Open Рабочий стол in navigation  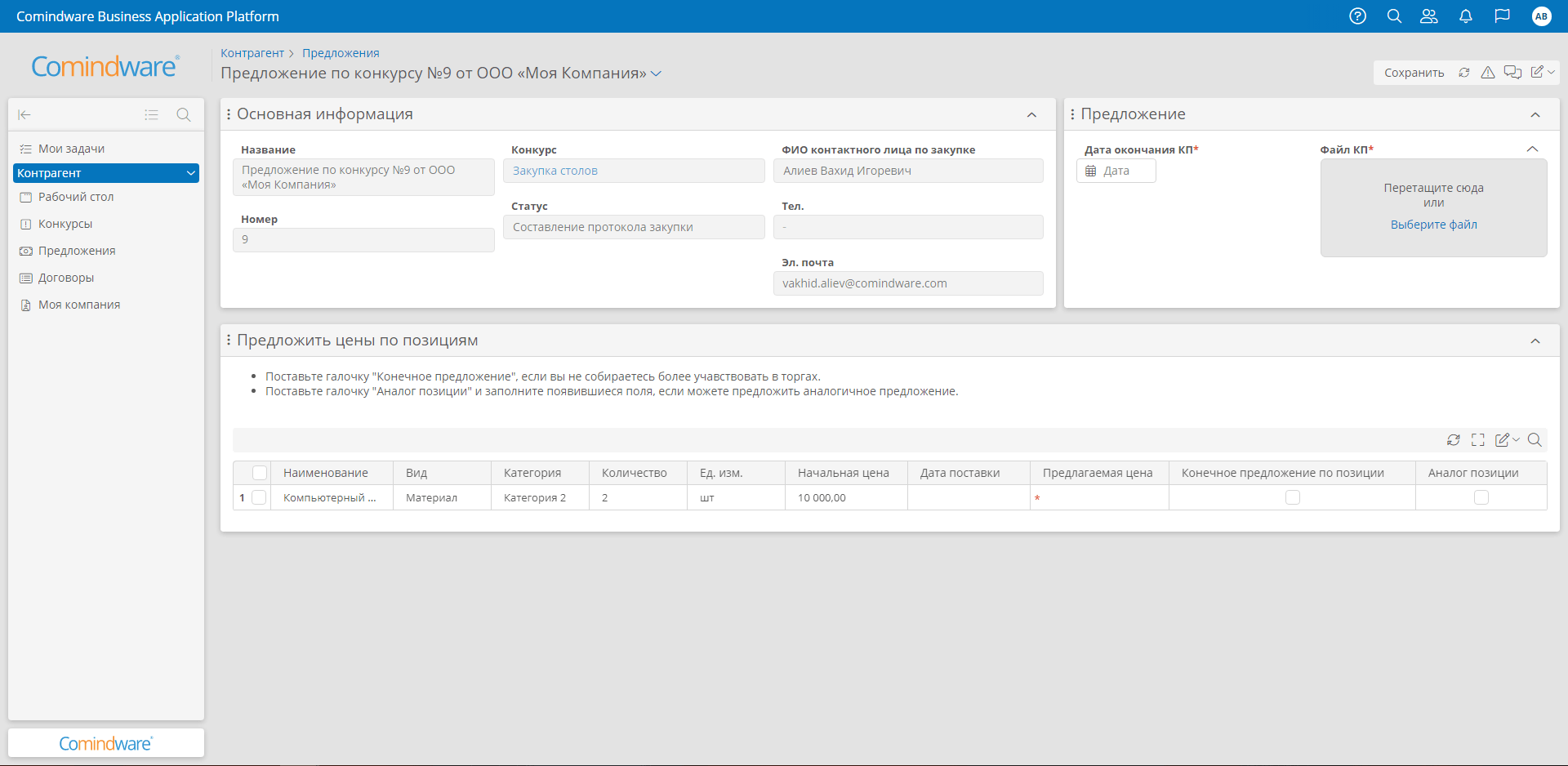pyautogui.click(x=76, y=197)
